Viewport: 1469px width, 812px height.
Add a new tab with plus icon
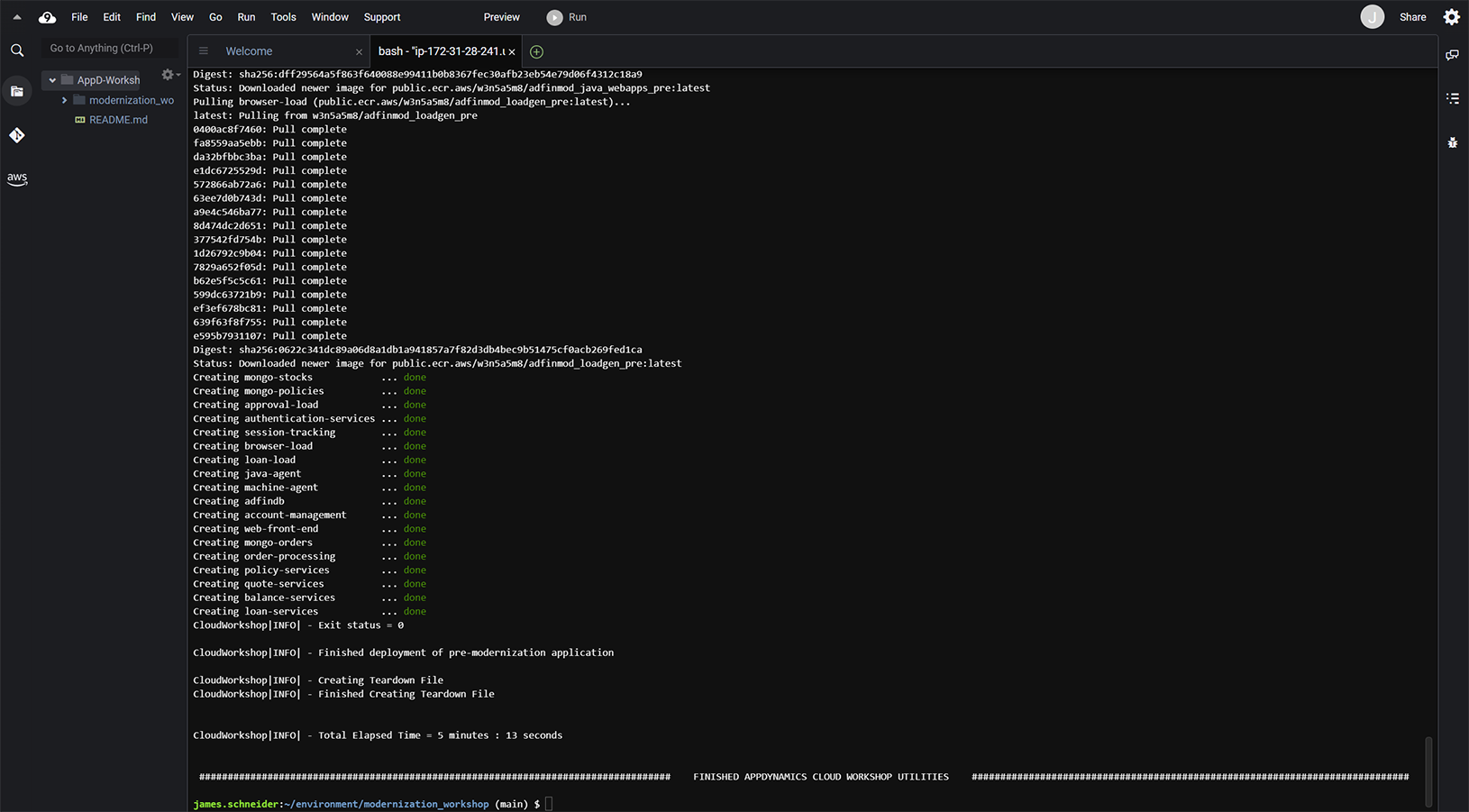tap(536, 51)
